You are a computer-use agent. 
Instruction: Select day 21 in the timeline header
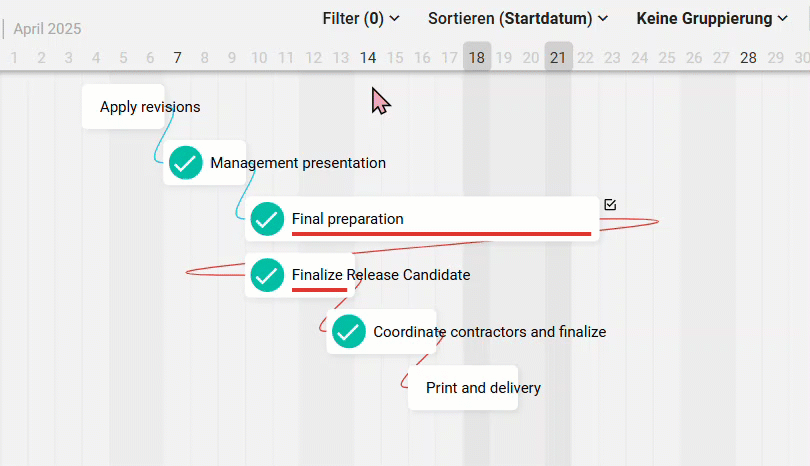coord(558,57)
